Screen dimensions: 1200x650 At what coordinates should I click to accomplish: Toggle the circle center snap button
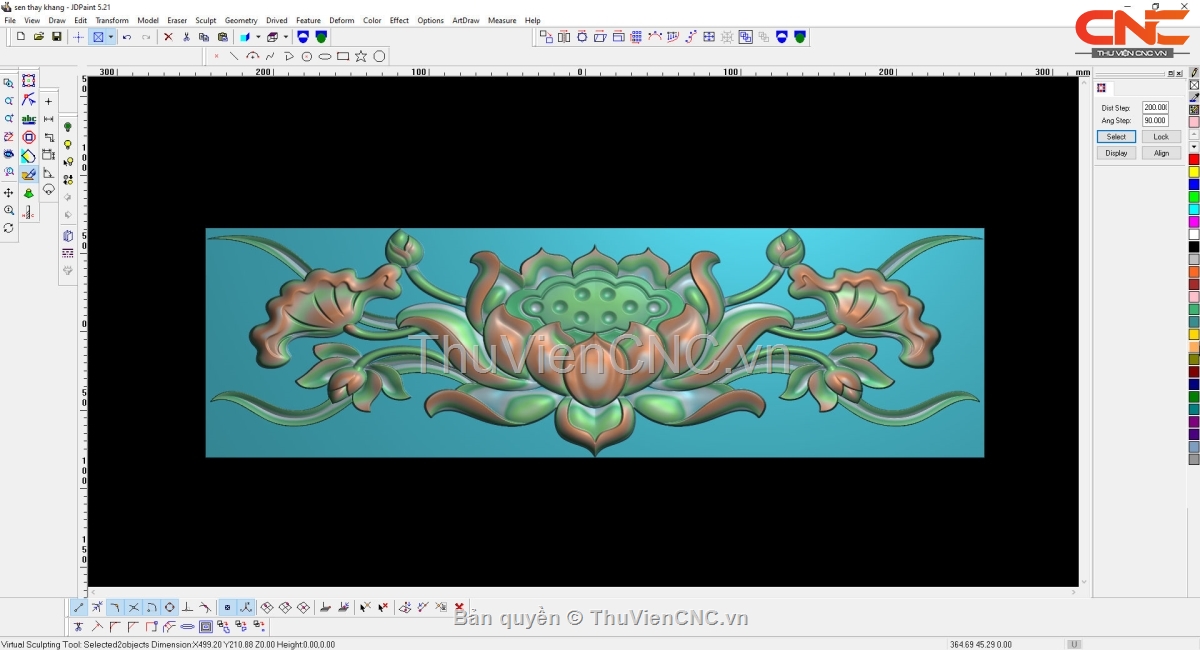[169, 607]
